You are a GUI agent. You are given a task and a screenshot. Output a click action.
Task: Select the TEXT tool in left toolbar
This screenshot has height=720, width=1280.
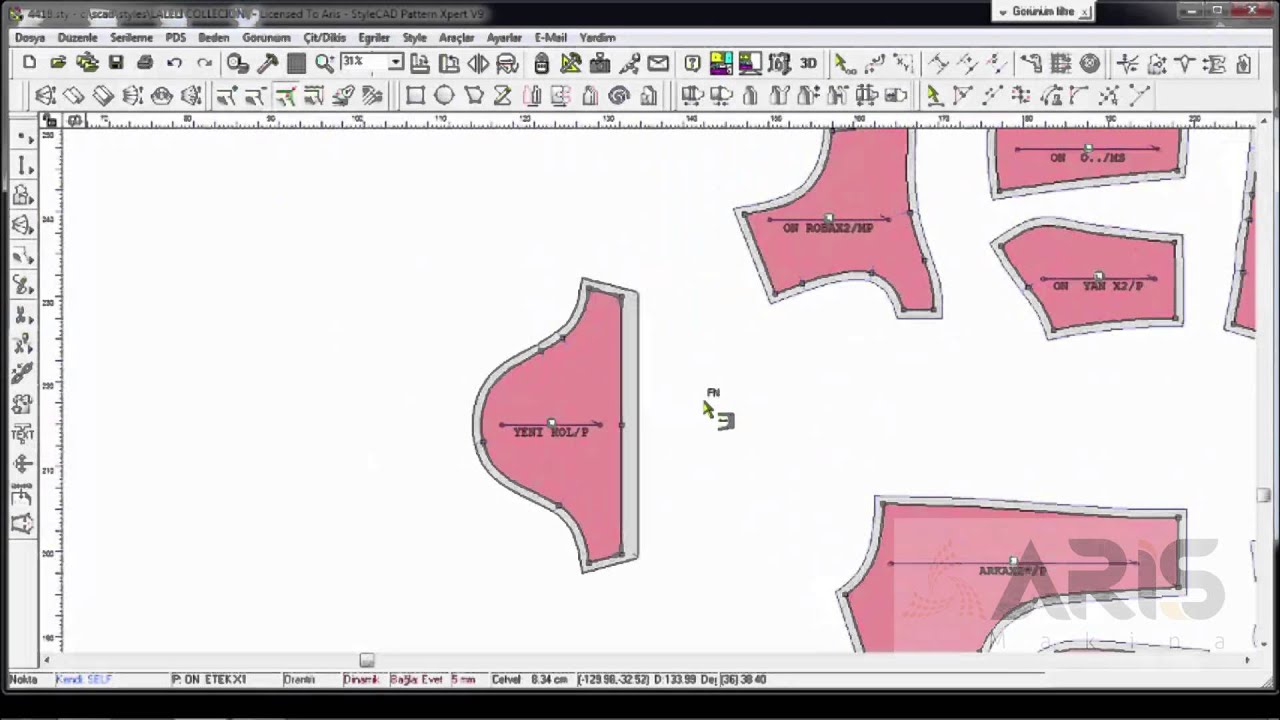click(22, 434)
